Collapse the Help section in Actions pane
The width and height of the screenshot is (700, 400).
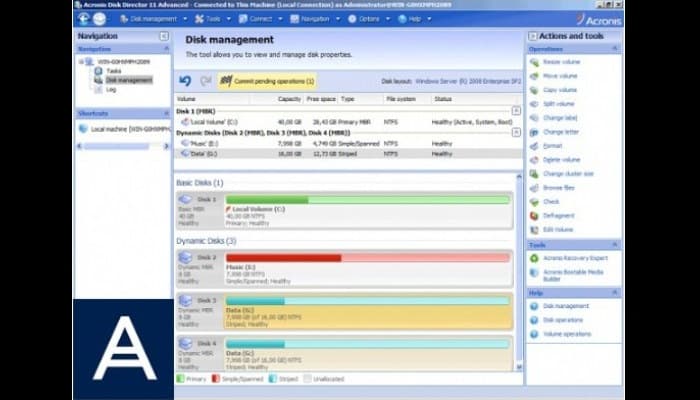[615, 293]
